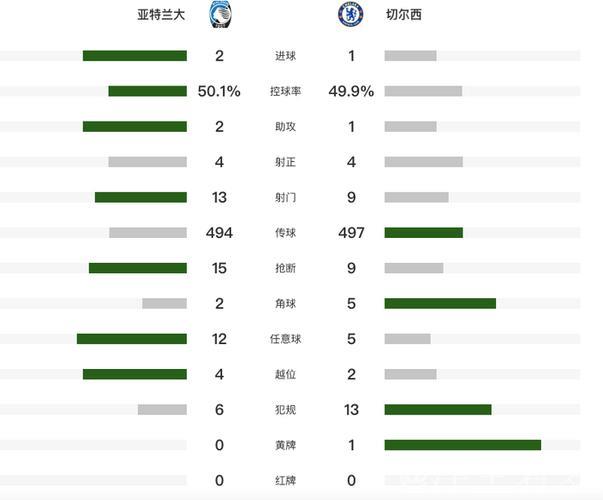Click Chelsea's green 角球 bar

click(x=440, y=303)
